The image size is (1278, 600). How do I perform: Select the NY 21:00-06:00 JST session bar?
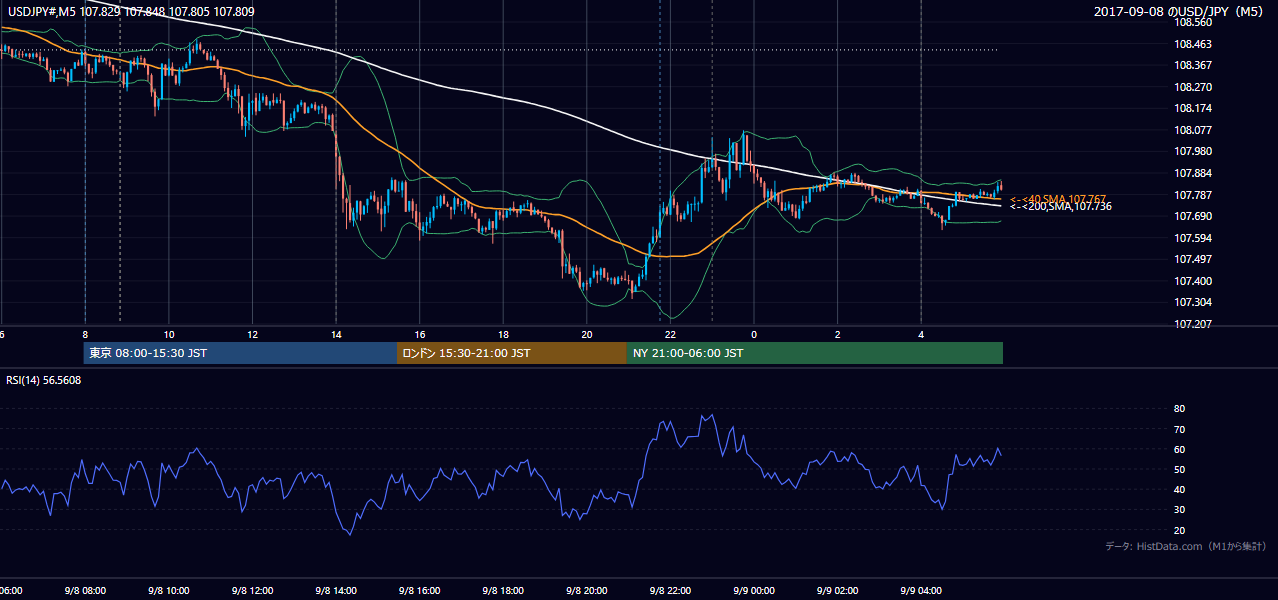(x=815, y=353)
